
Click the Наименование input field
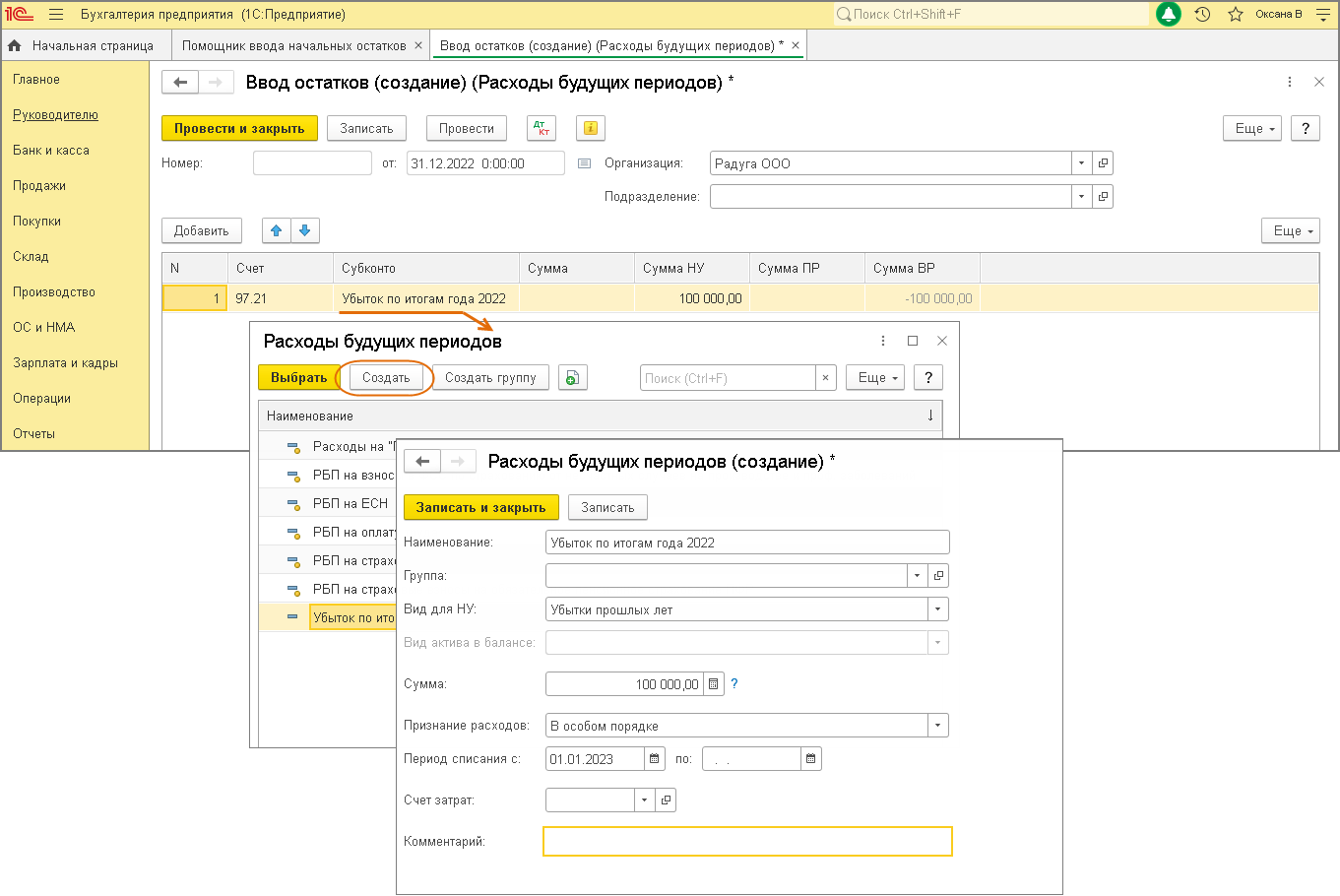(x=747, y=543)
